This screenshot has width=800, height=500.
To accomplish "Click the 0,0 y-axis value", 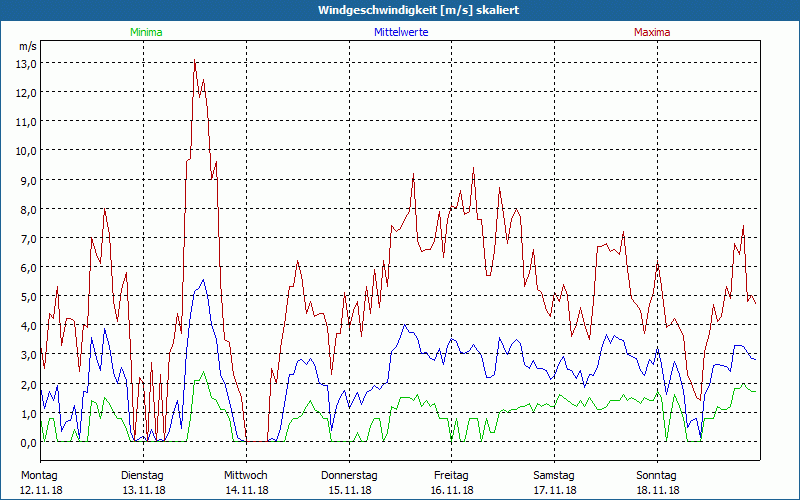I will pyautogui.click(x=26, y=442).
